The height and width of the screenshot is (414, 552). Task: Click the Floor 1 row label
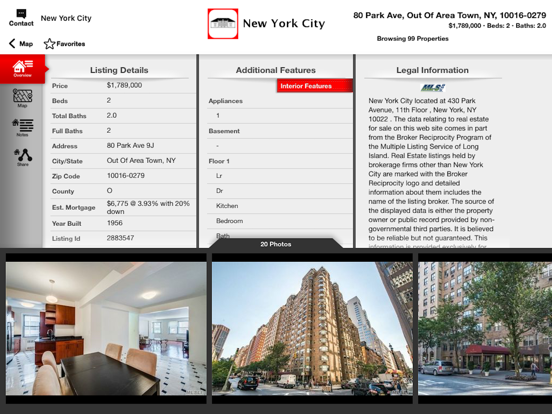(x=219, y=161)
